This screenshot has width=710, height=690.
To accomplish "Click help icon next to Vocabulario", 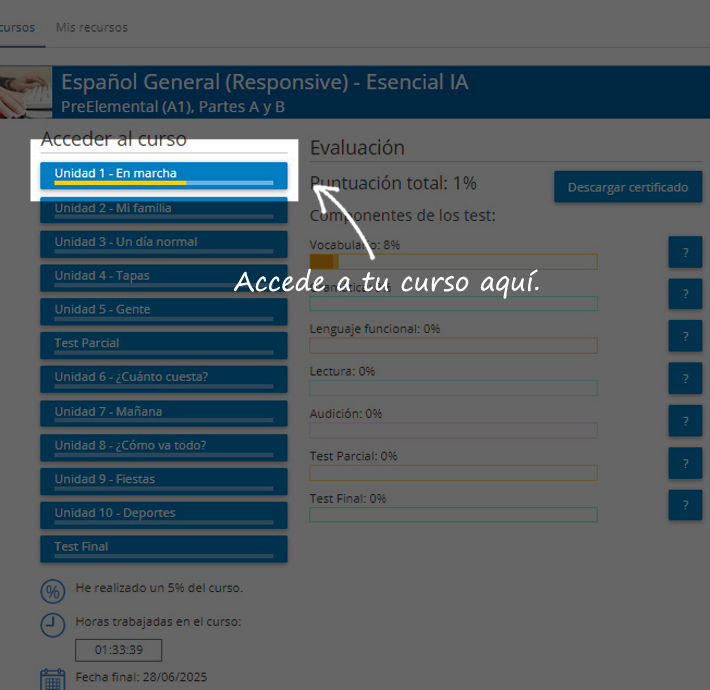I will [685, 252].
